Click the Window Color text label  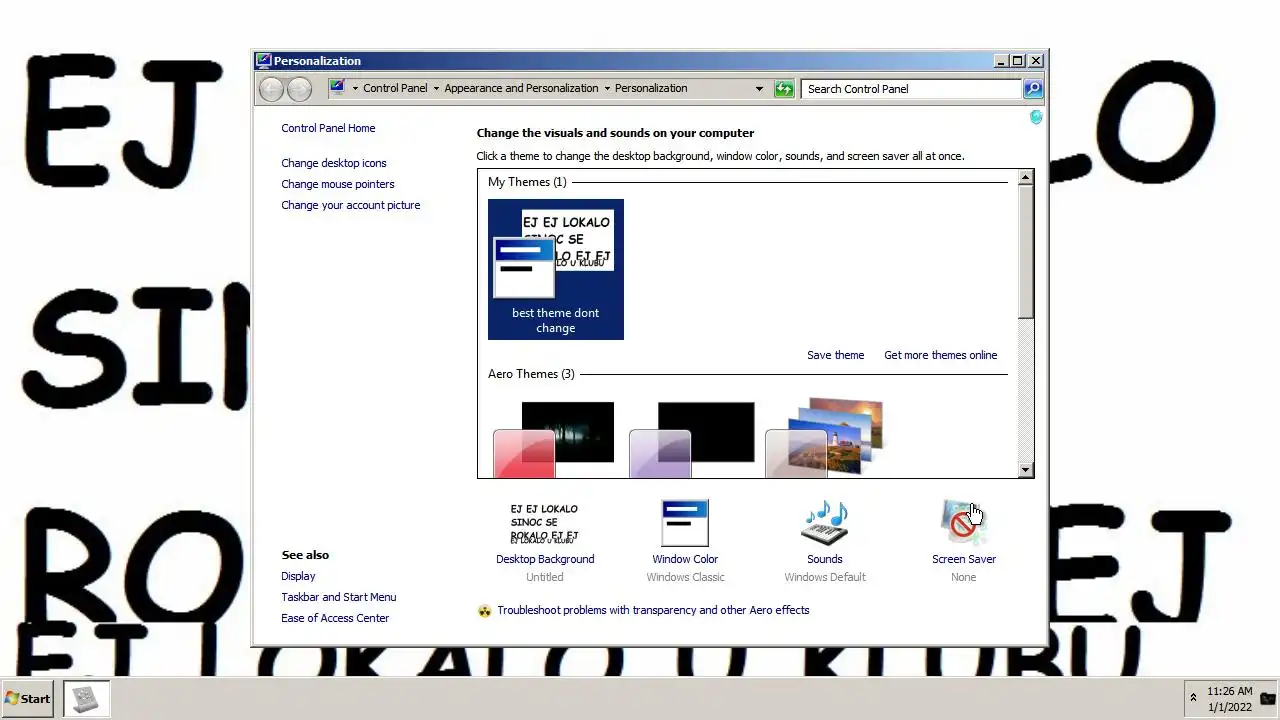[x=685, y=559]
